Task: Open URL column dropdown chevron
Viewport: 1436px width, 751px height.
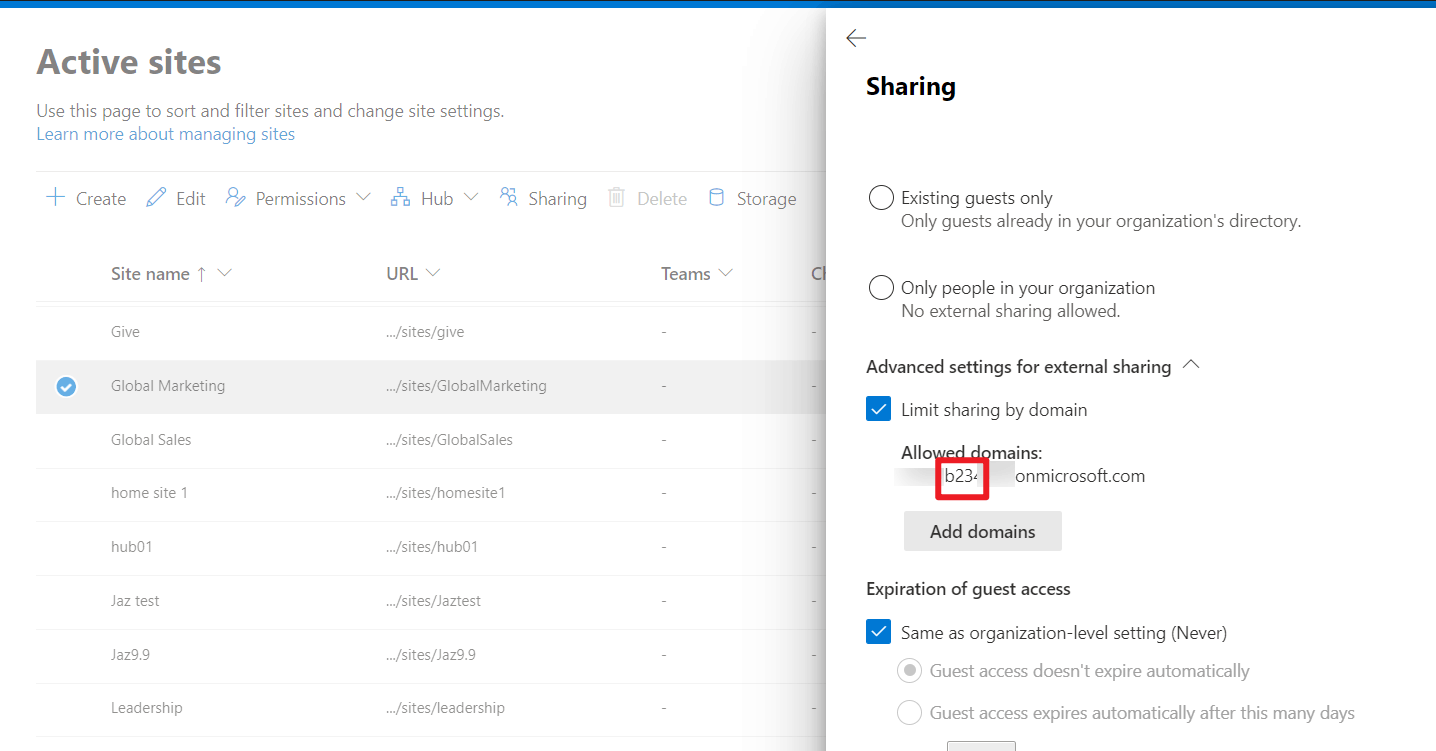Action: (433, 273)
